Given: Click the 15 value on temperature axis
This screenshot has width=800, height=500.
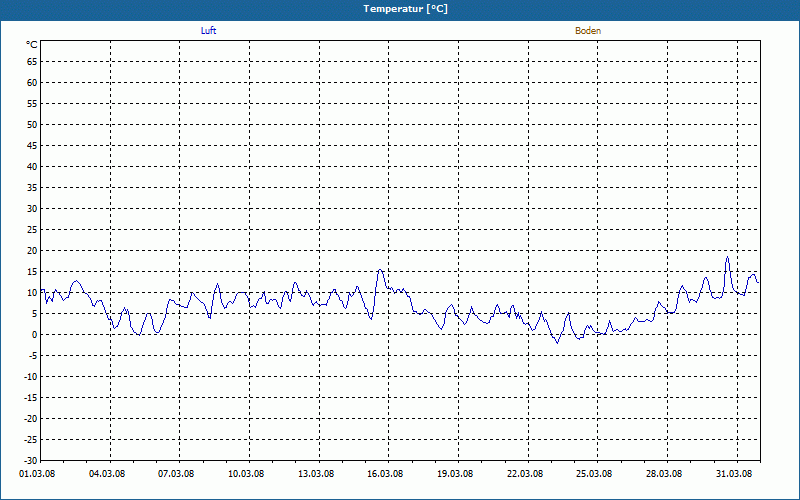Looking at the screenshot, I should [32, 272].
